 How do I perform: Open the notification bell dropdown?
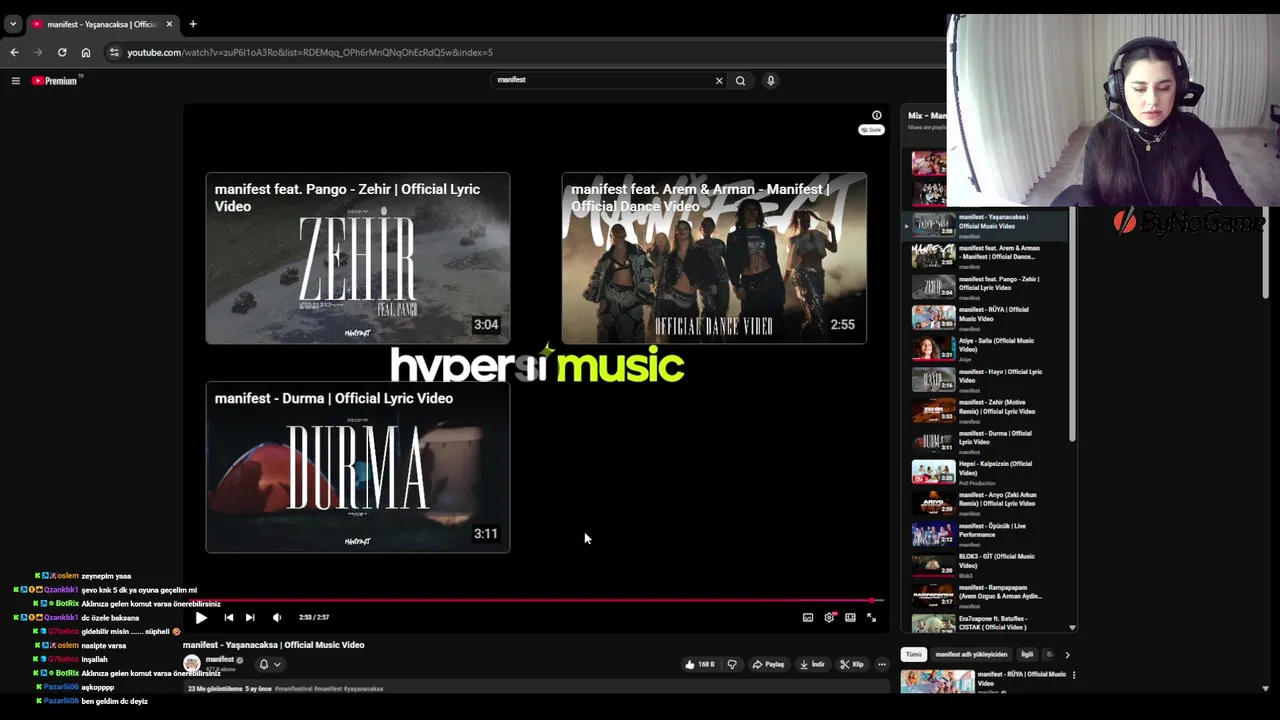click(x=269, y=664)
